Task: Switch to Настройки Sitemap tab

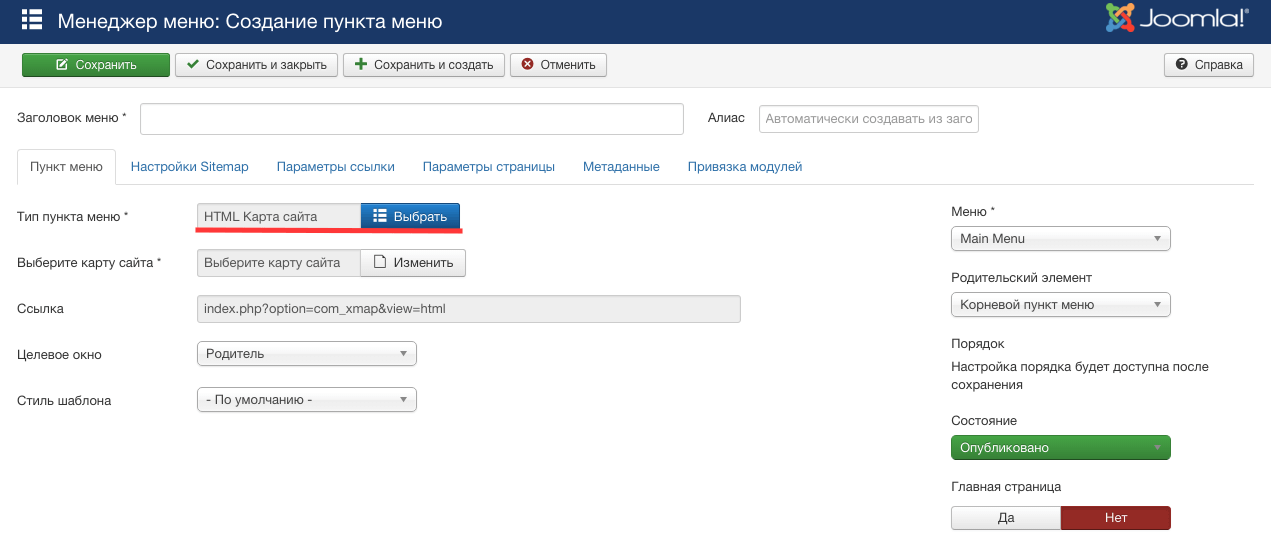Action: point(189,167)
